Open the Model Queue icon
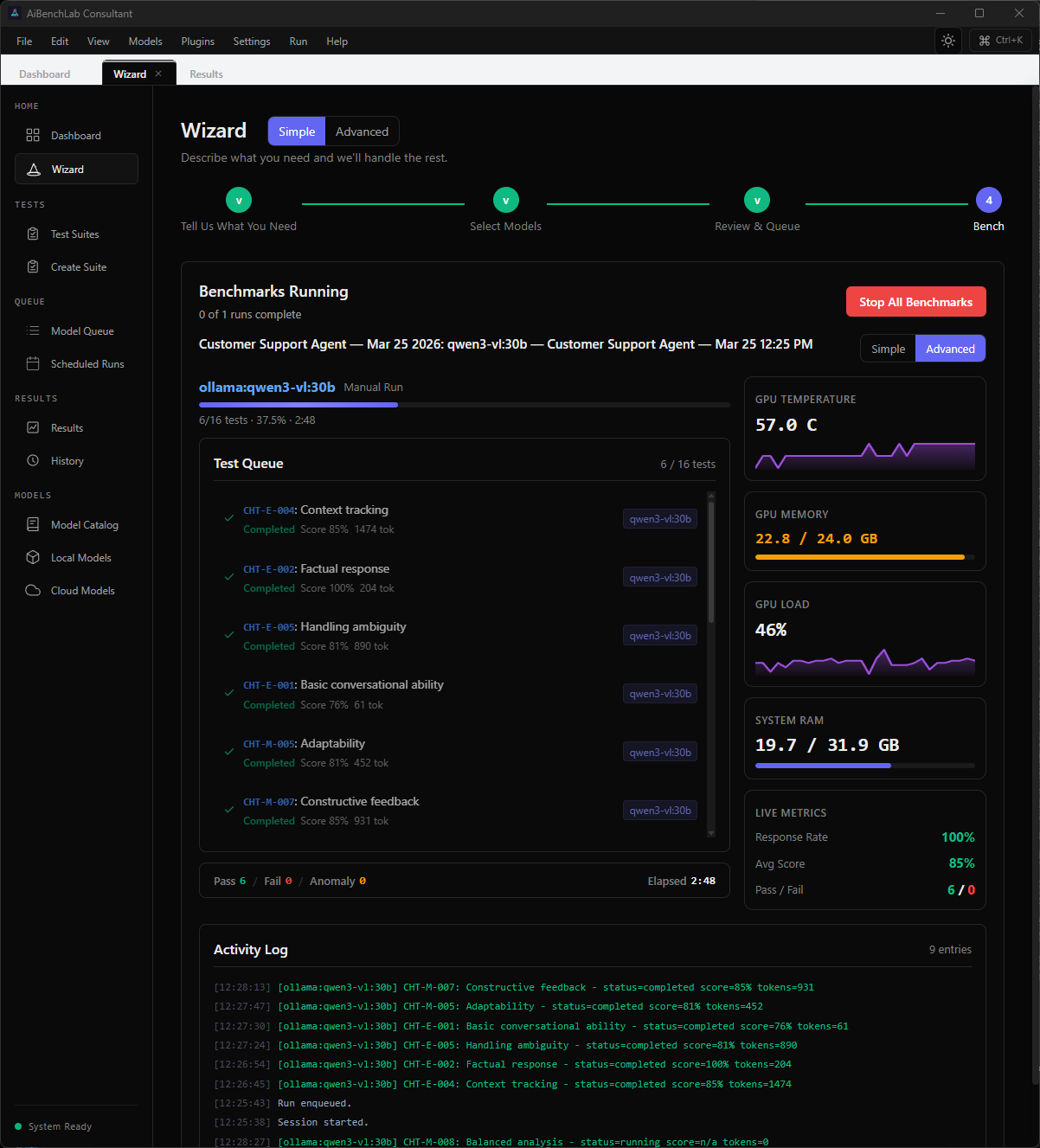This screenshot has width=1040, height=1148. click(x=33, y=330)
